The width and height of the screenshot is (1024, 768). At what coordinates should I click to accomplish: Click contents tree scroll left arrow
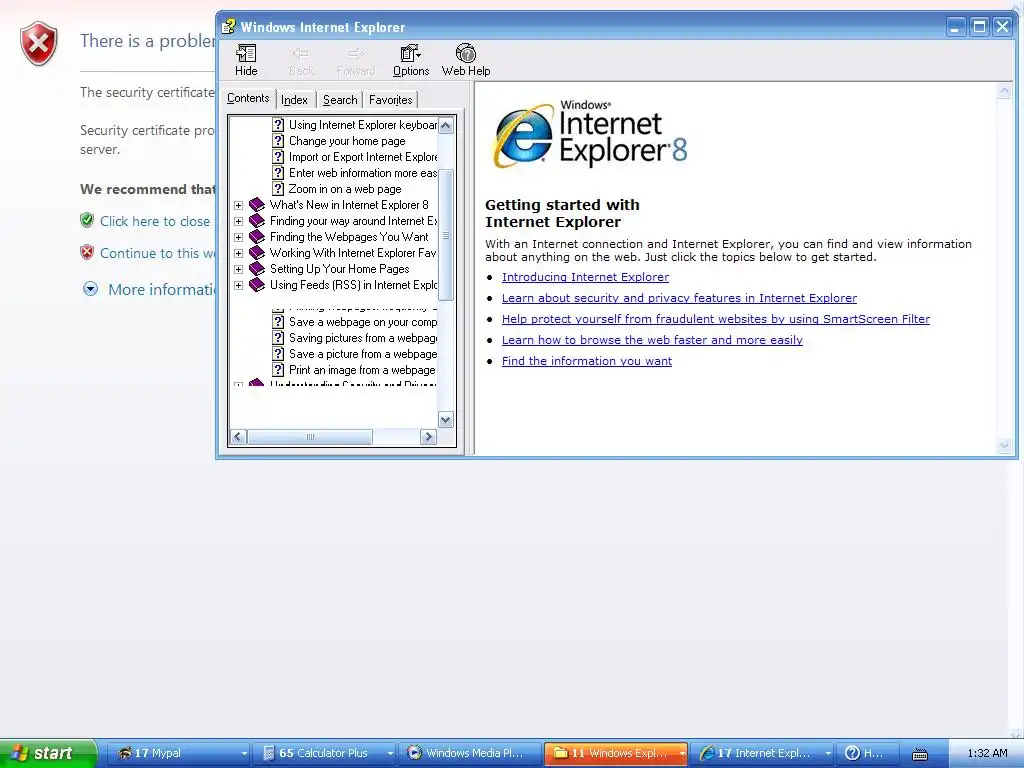[238, 437]
